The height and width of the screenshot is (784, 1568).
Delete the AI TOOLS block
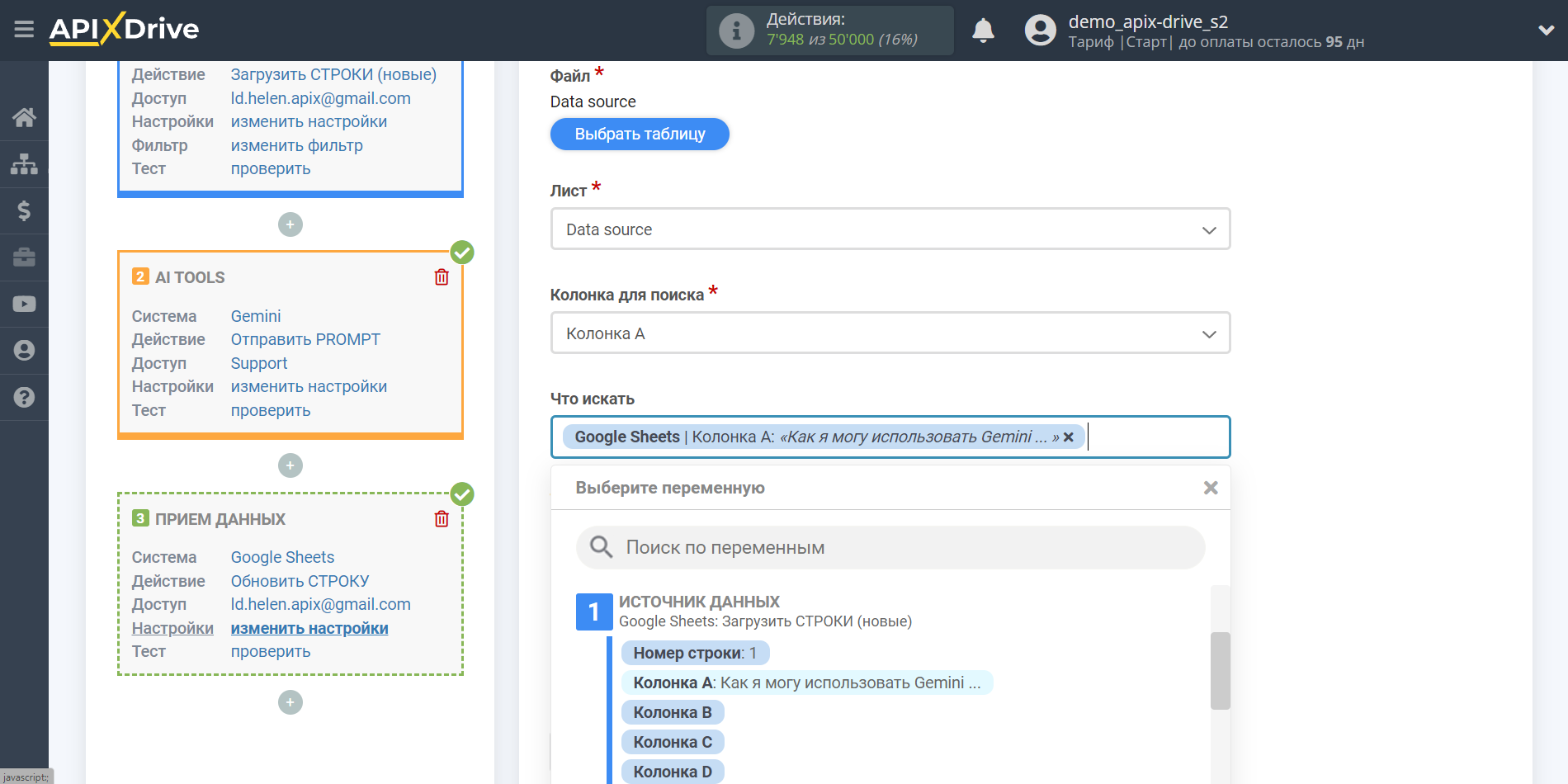(x=442, y=277)
